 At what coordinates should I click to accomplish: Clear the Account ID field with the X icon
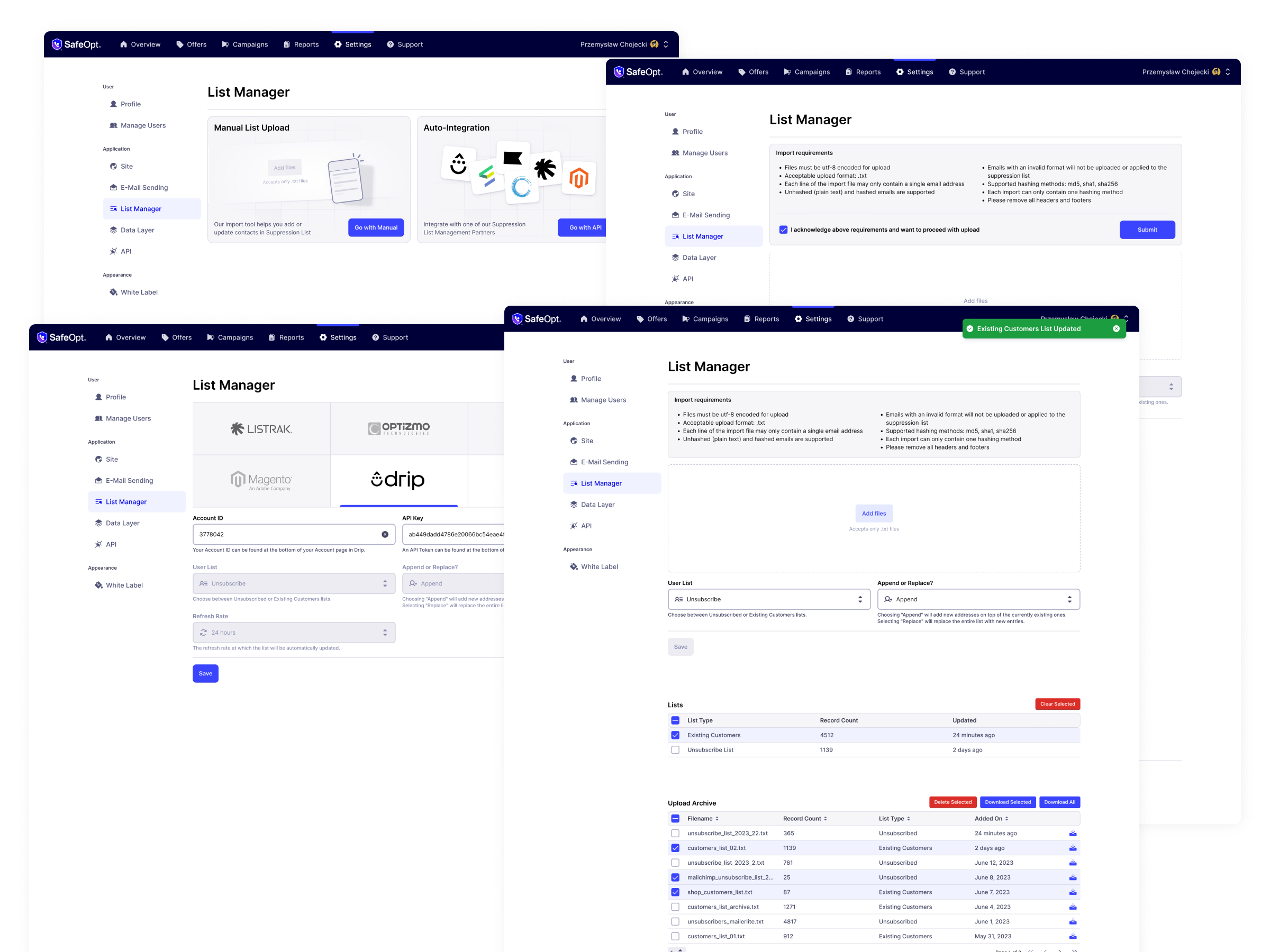pos(385,534)
